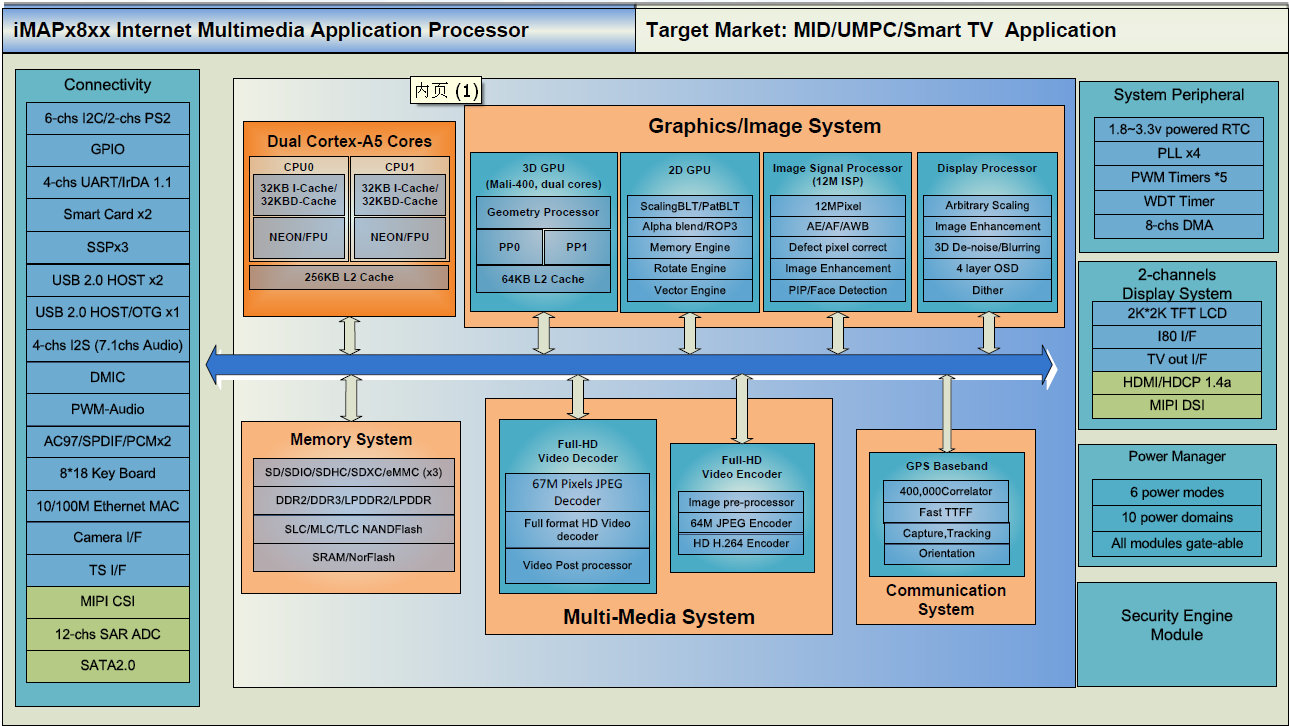The image size is (1289, 726).
Task: Click the 'Memory Engine' block
Action: pos(690,248)
